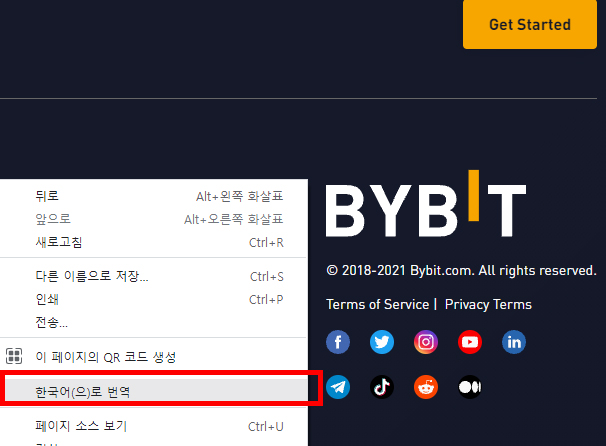Click the QR code icon in context menu
Screen dimensions: 606x446
14,356
